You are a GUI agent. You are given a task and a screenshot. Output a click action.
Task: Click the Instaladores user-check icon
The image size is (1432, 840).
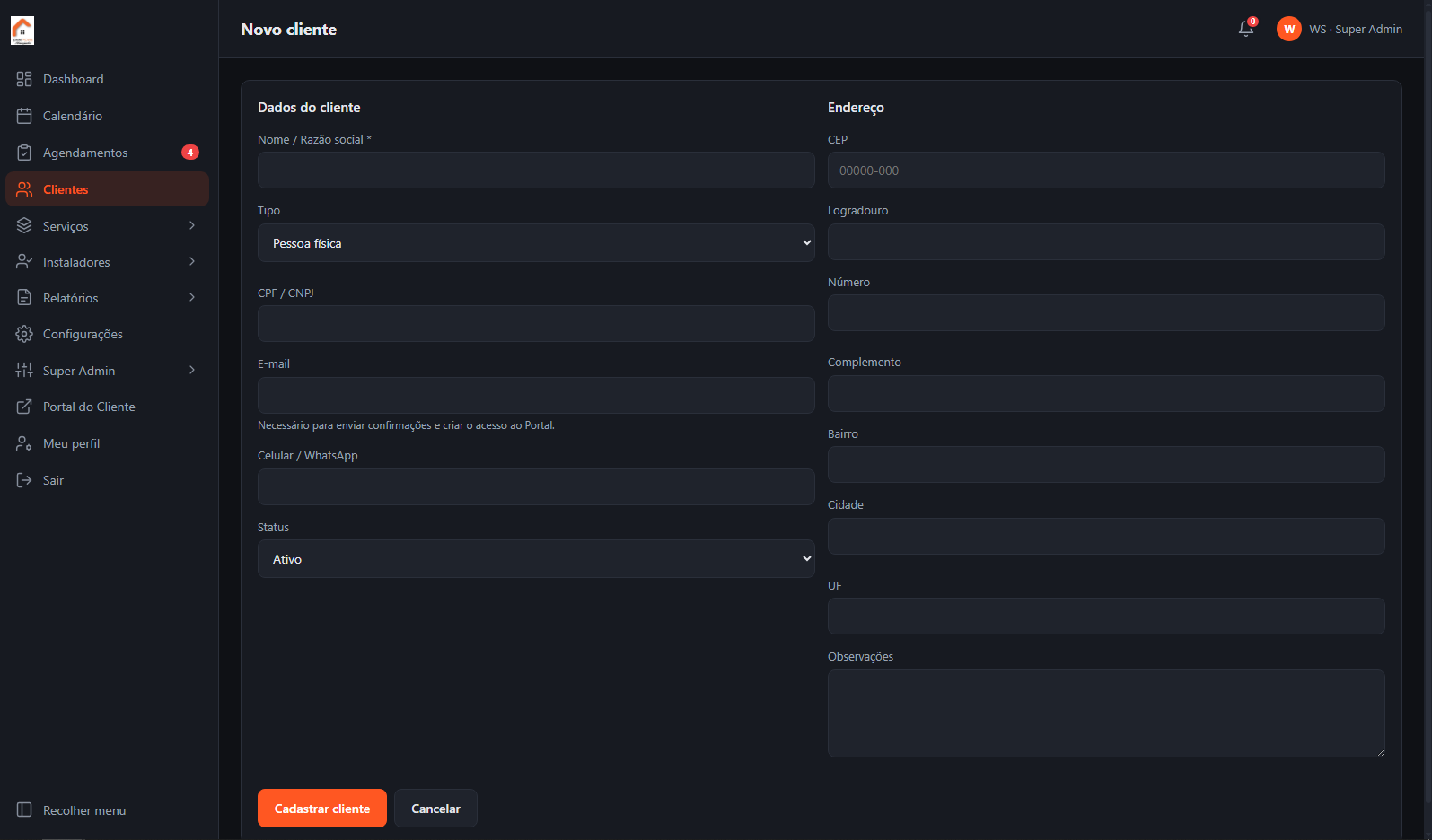click(x=24, y=262)
